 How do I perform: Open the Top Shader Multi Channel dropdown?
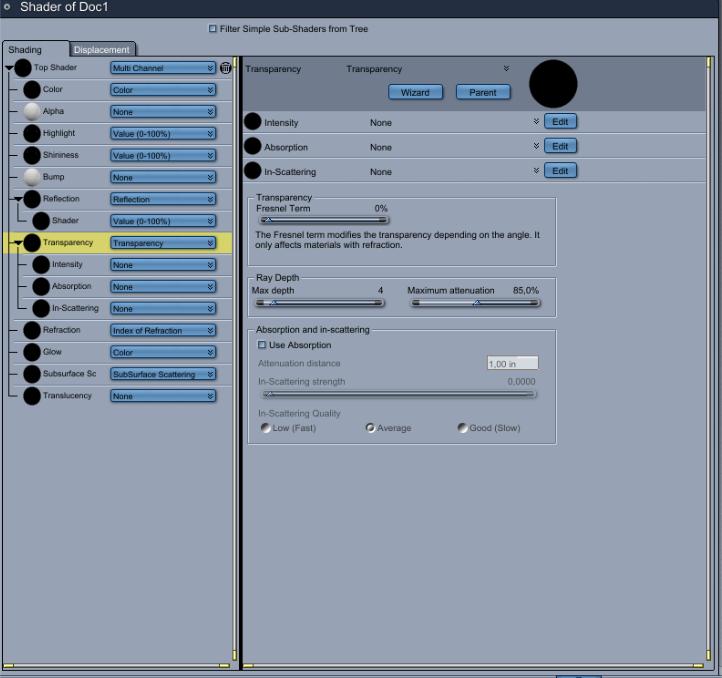(x=163, y=68)
